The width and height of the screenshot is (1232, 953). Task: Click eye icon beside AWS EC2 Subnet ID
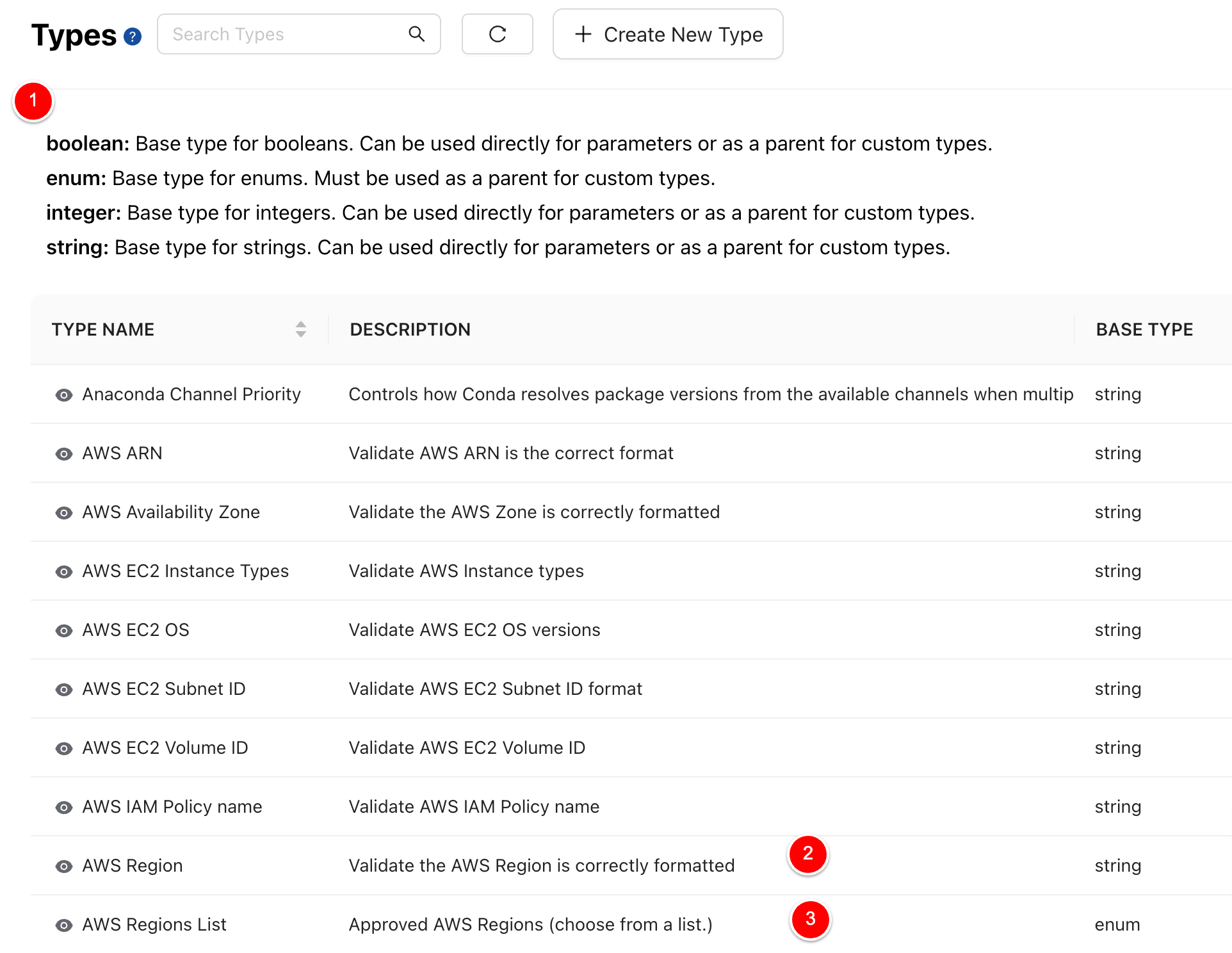click(64, 690)
